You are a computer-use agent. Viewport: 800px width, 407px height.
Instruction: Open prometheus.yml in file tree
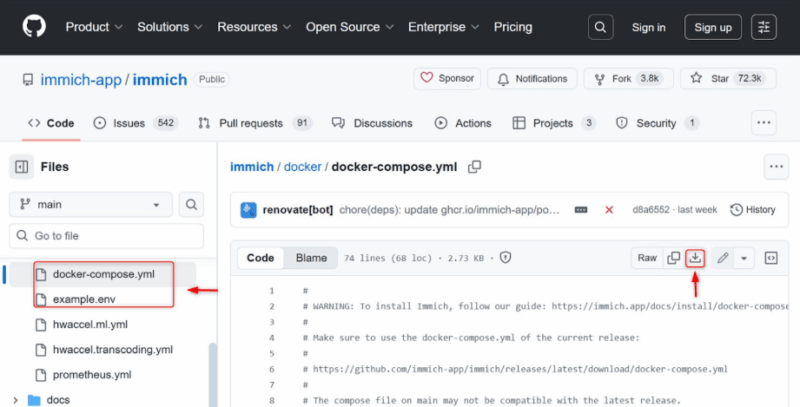point(92,375)
